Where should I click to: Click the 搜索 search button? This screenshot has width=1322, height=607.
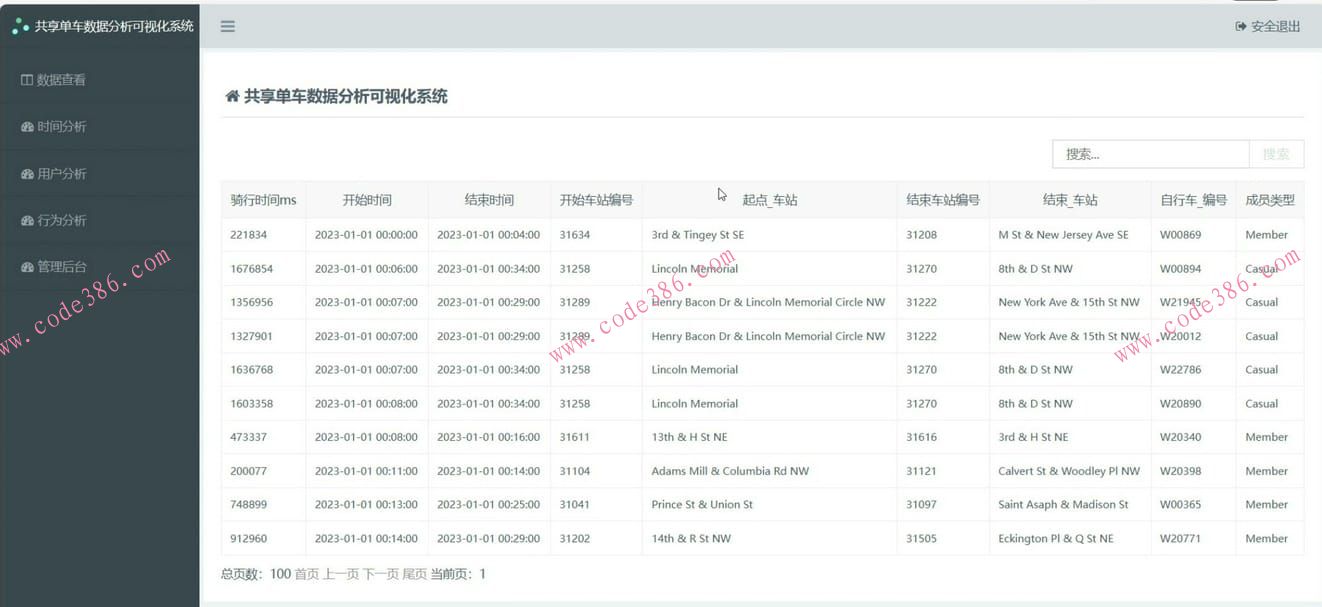(x=1275, y=153)
